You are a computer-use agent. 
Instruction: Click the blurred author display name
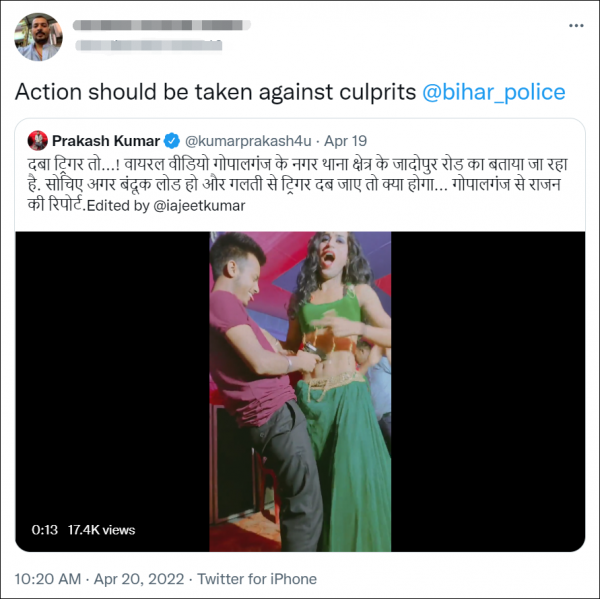[161, 25]
